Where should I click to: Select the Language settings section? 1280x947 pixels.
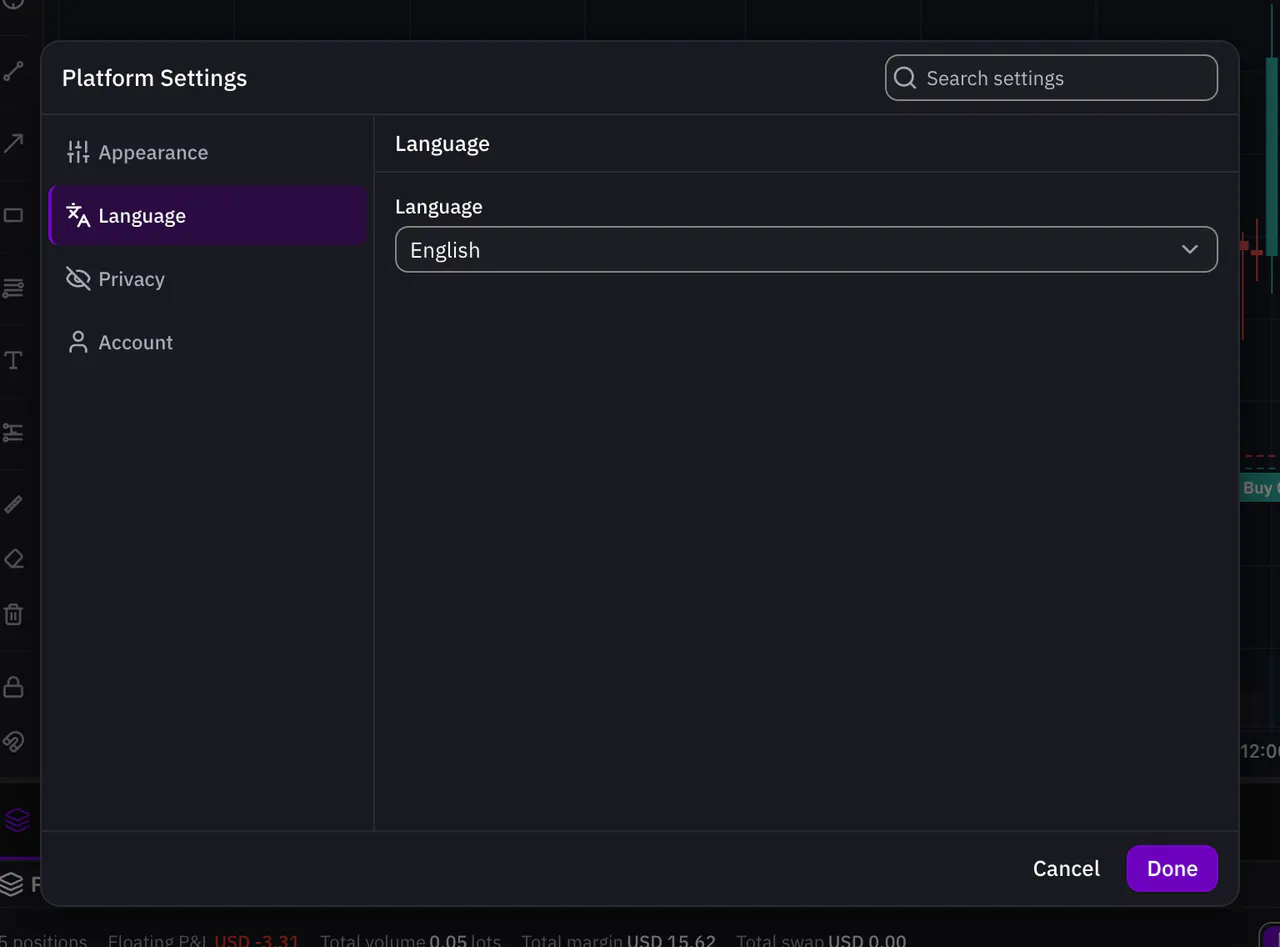click(x=208, y=216)
